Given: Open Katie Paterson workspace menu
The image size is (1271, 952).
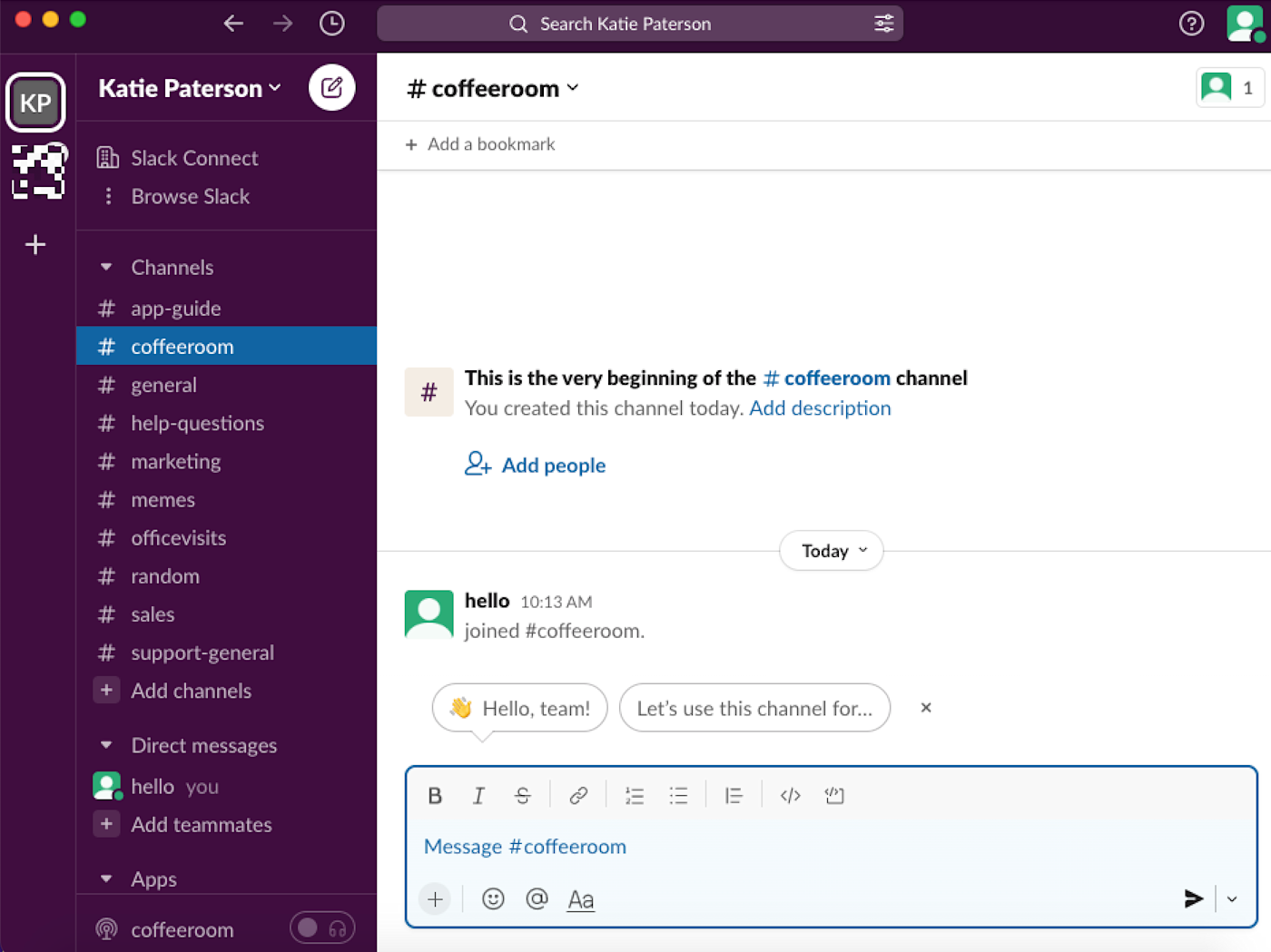Looking at the screenshot, I should (x=190, y=88).
